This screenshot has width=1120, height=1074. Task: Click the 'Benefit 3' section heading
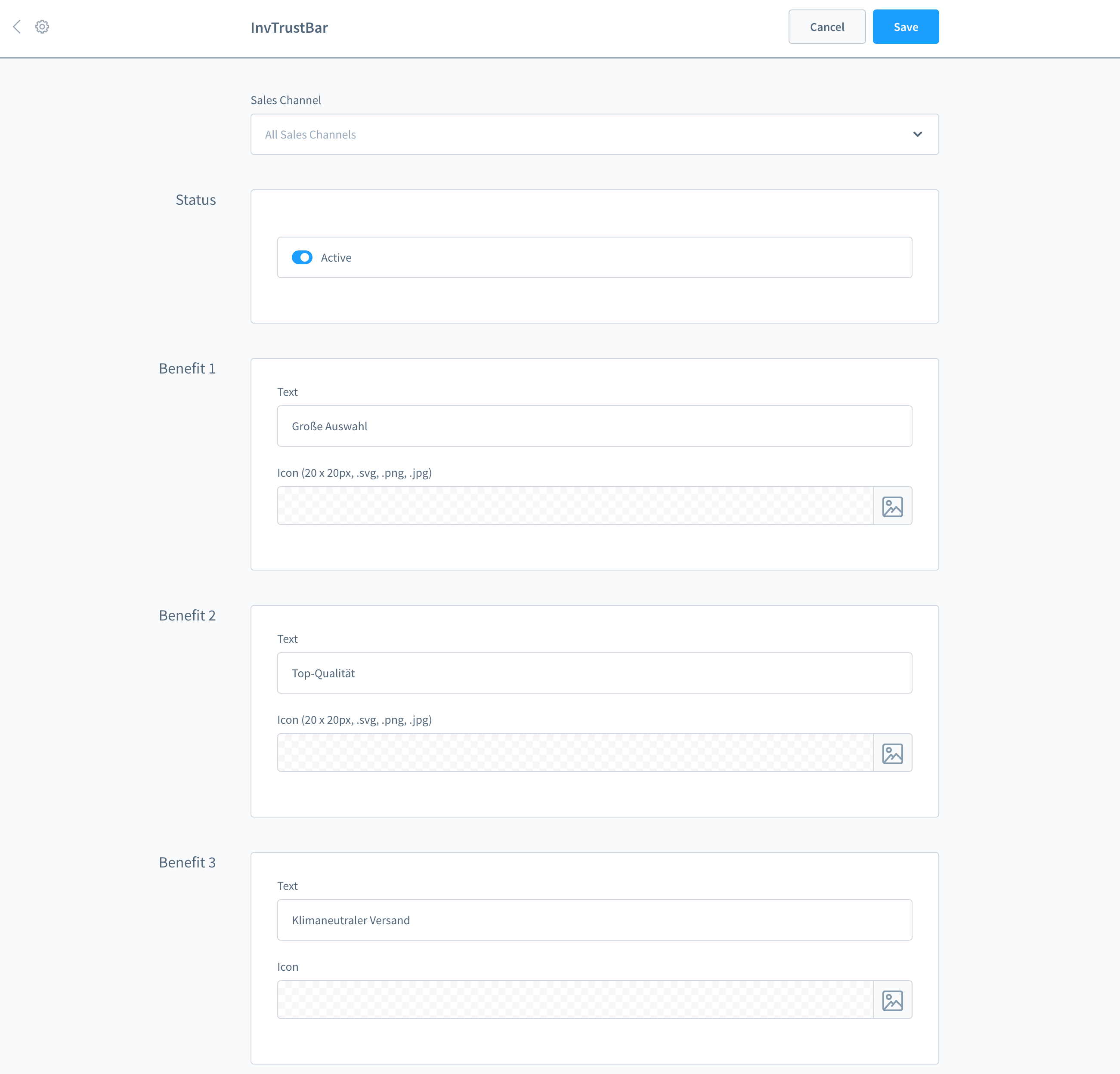187,862
